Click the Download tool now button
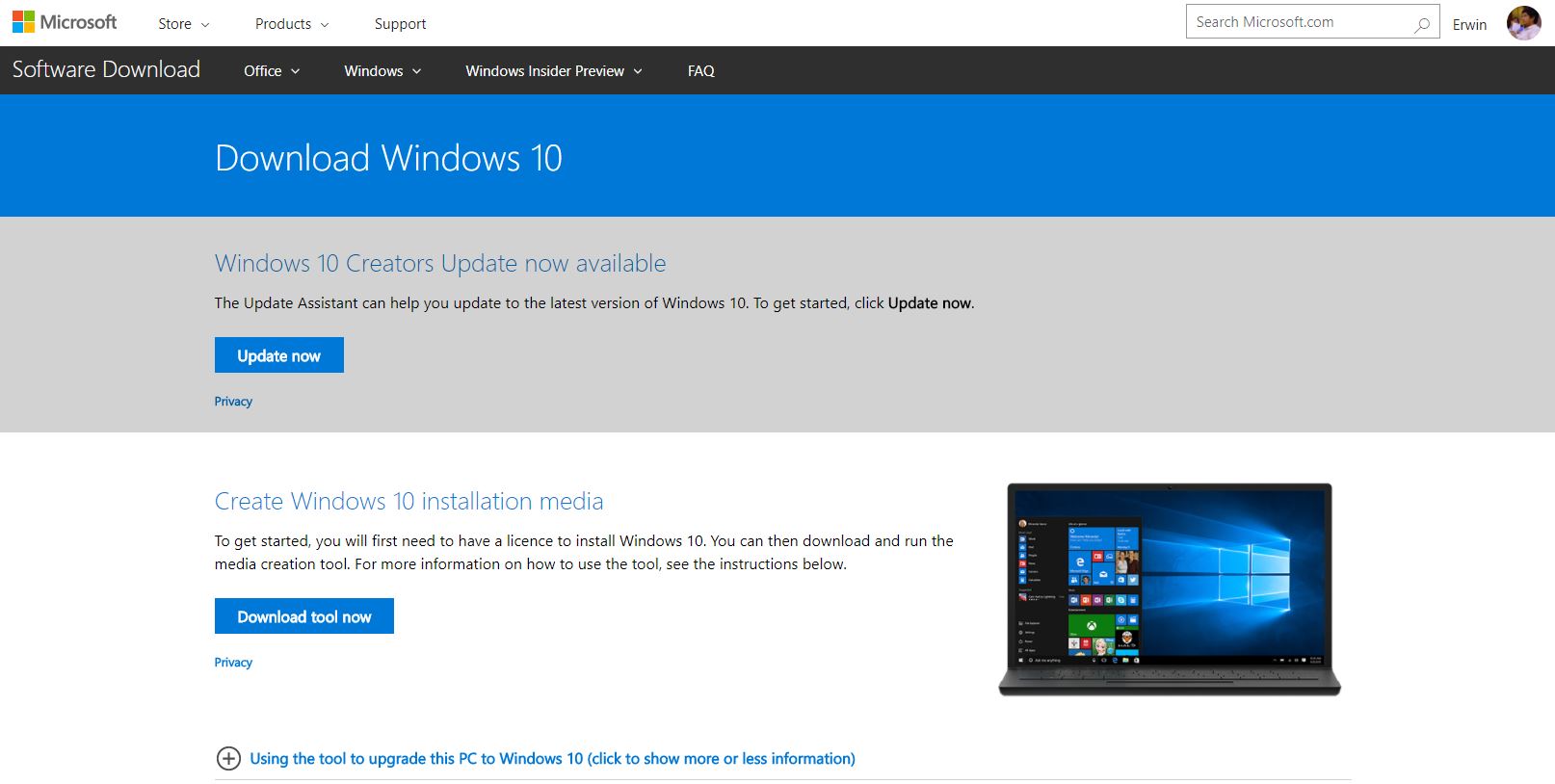 [304, 616]
